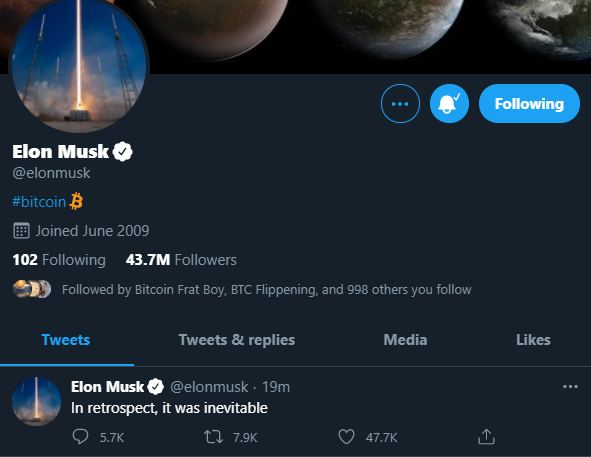This screenshot has width=591, height=457.
Task: Click the retweet arrows icon
Action: [x=213, y=437]
